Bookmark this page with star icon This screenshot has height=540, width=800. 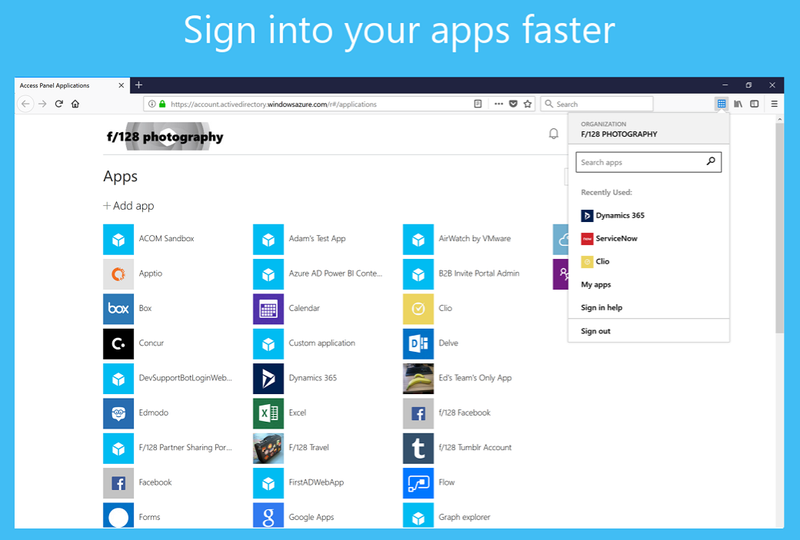[528, 104]
